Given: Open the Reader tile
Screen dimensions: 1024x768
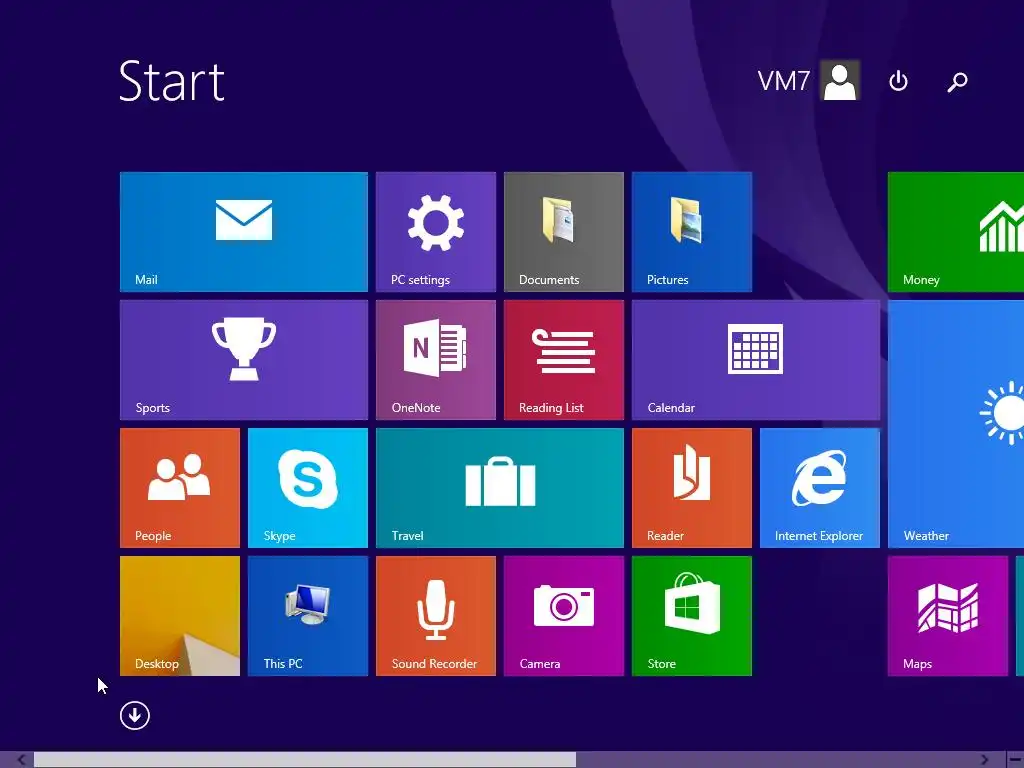Looking at the screenshot, I should (x=692, y=488).
